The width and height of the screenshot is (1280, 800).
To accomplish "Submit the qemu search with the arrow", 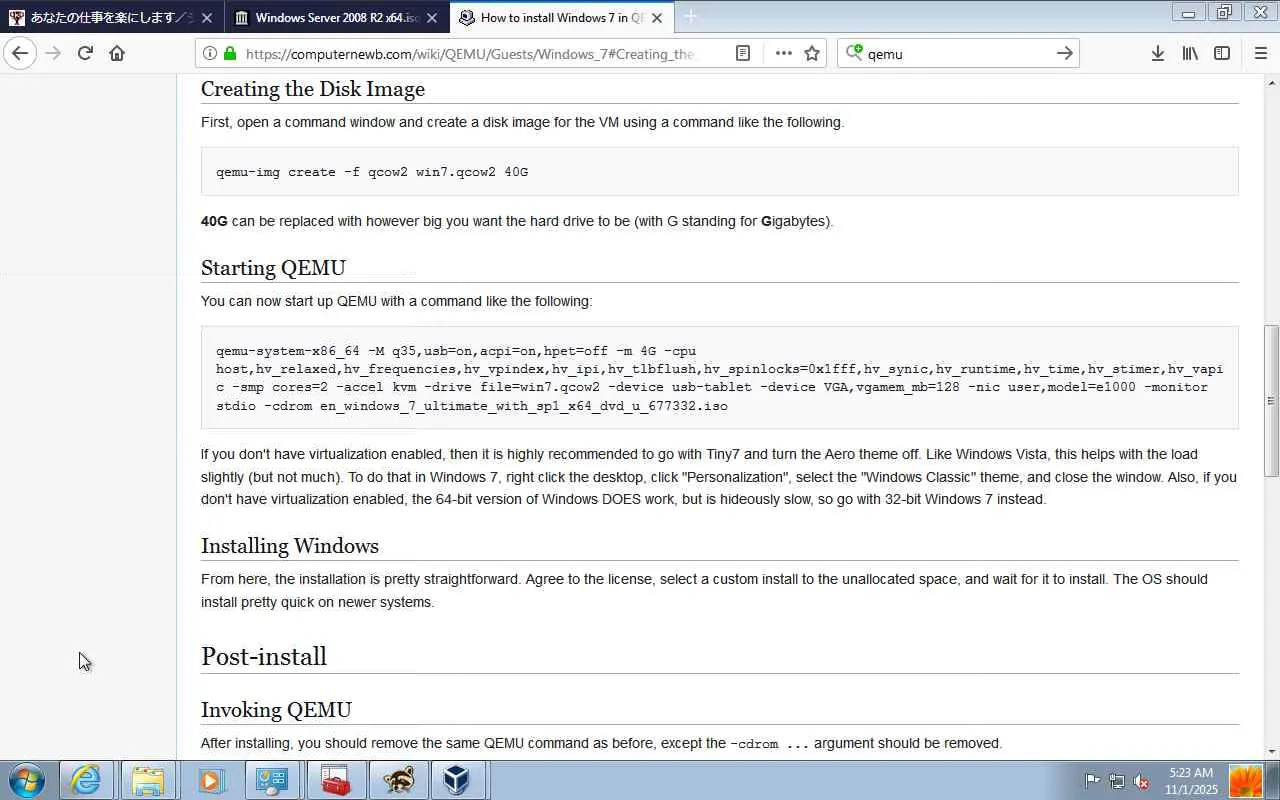I will tap(1065, 53).
